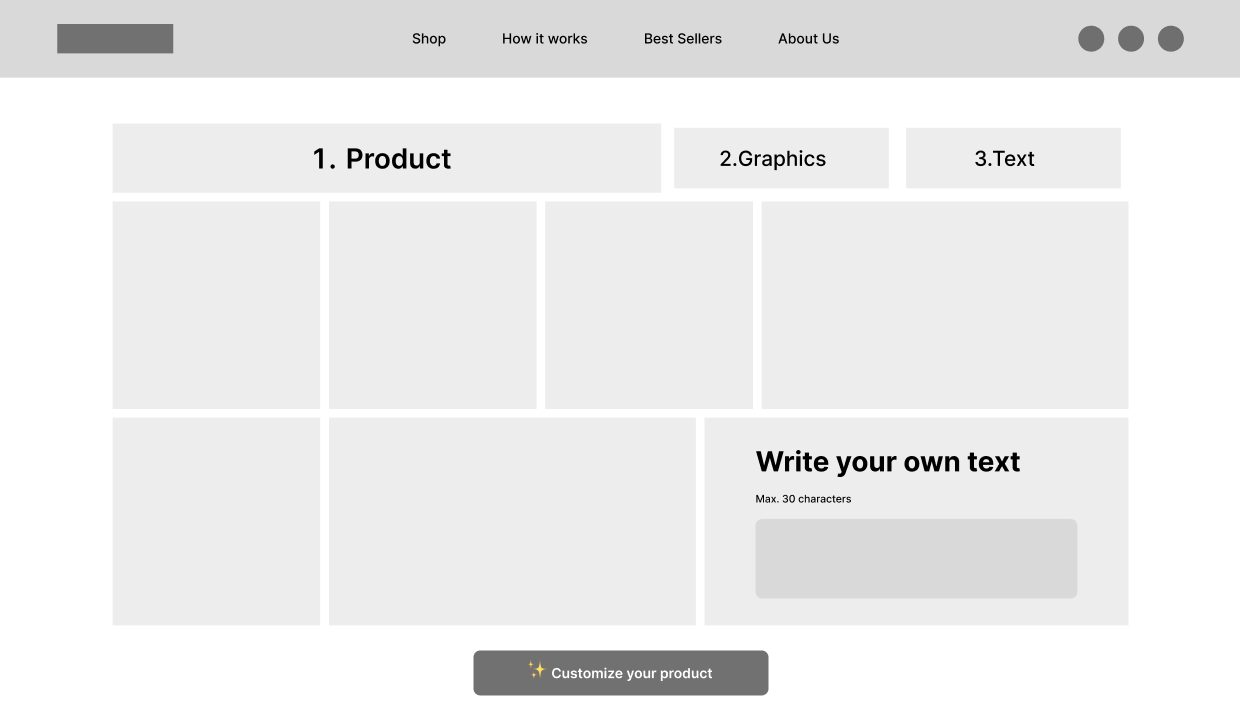
Task: Click the sparkles icon on Customize button
Action: click(x=537, y=670)
